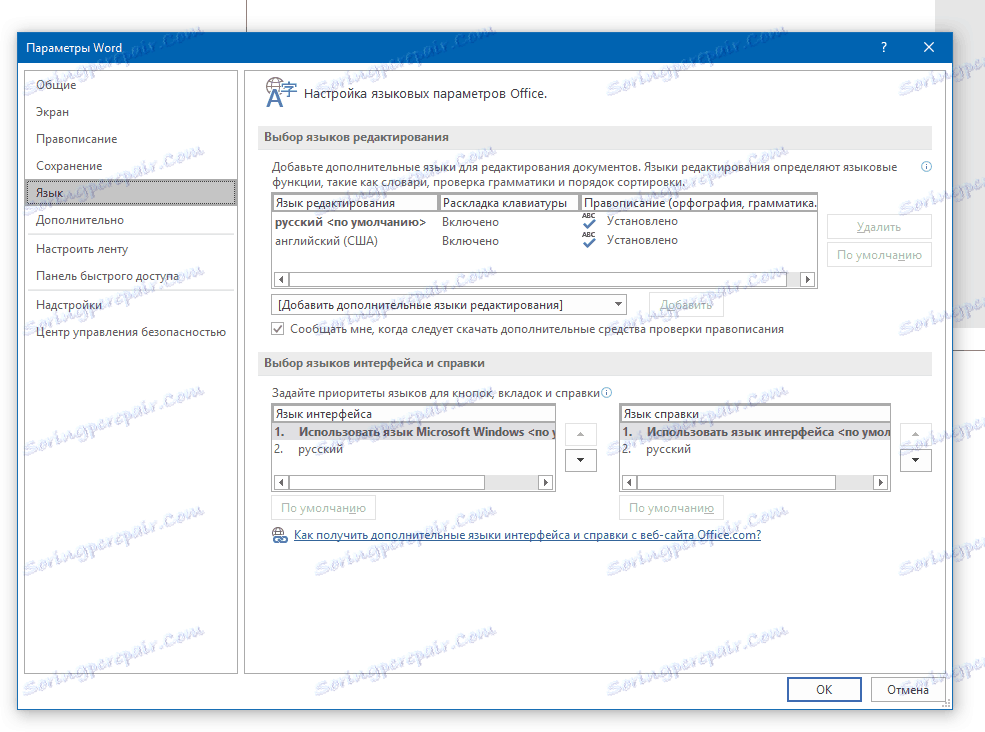The image size is (985, 732).
Task: Open the Дополнительно settings category
Action: coord(131,220)
